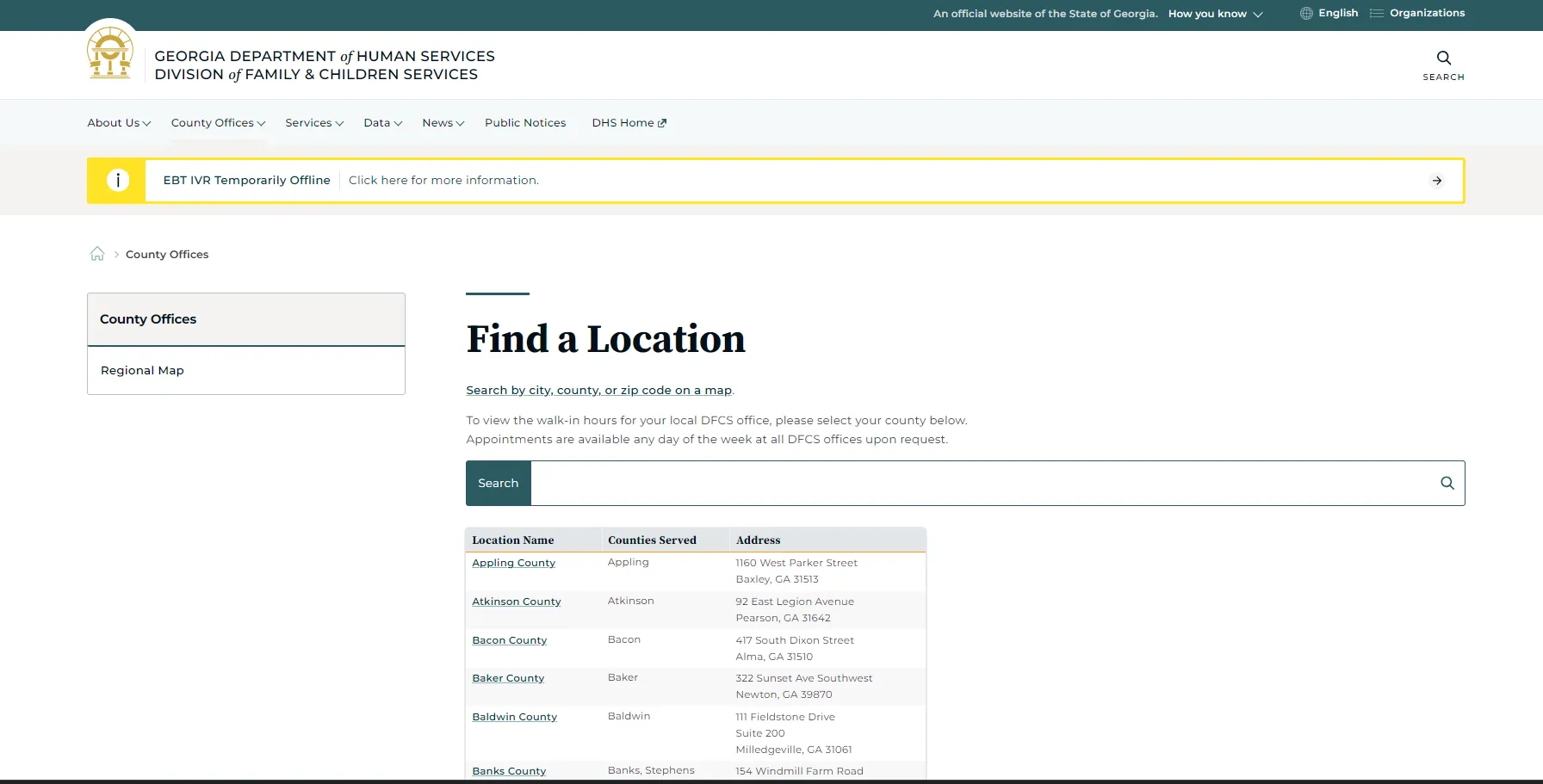Click 'An official website of the State of Georgia' text
Viewport: 1543px width, 784px height.
coord(1045,14)
